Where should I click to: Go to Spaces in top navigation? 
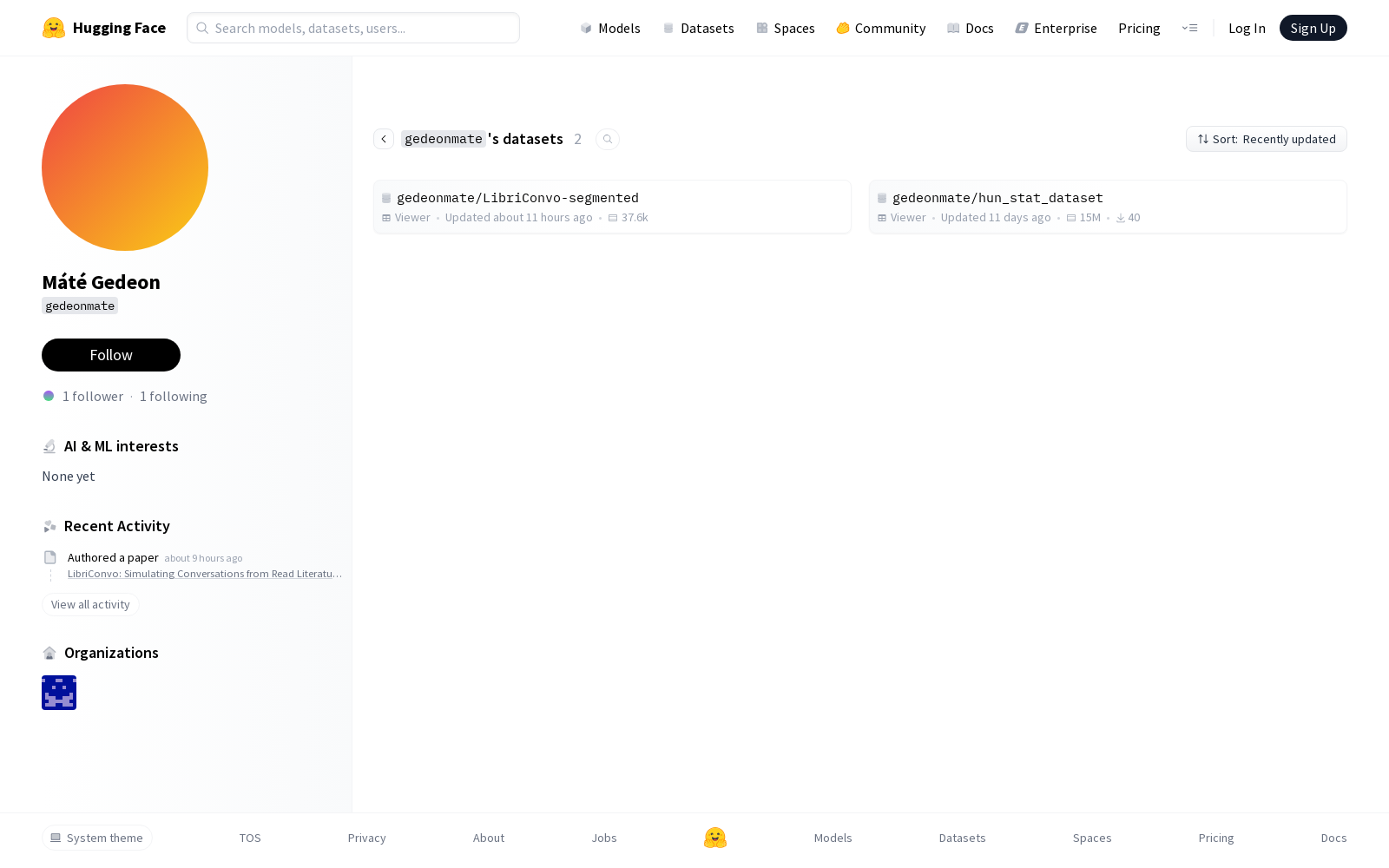tap(785, 28)
